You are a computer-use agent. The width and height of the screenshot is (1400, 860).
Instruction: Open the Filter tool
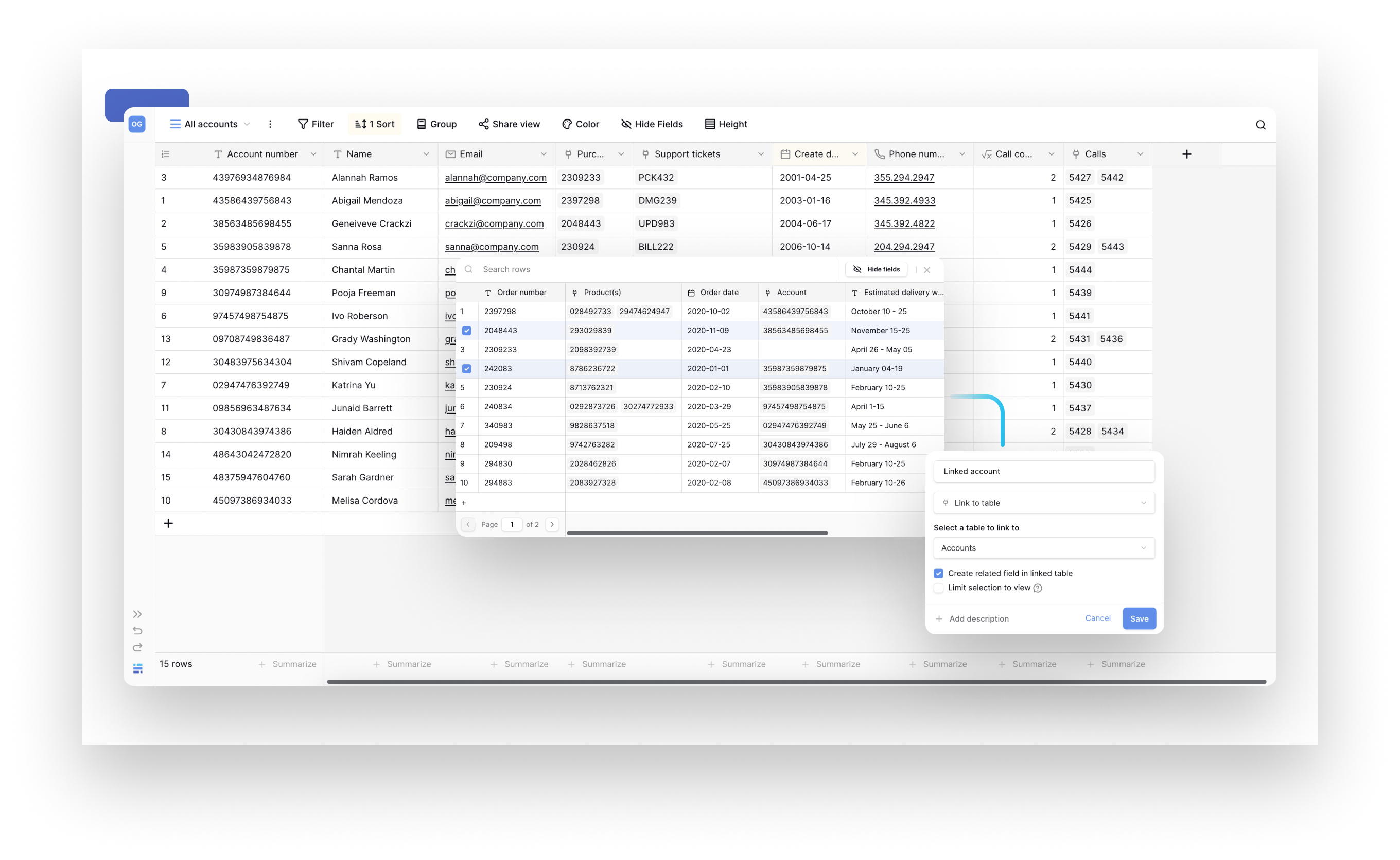pyautogui.click(x=316, y=124)
